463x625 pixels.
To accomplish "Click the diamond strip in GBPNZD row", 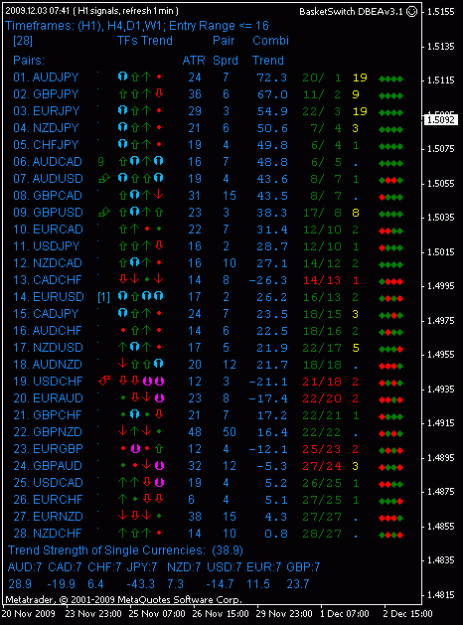I will coord(391,434).
